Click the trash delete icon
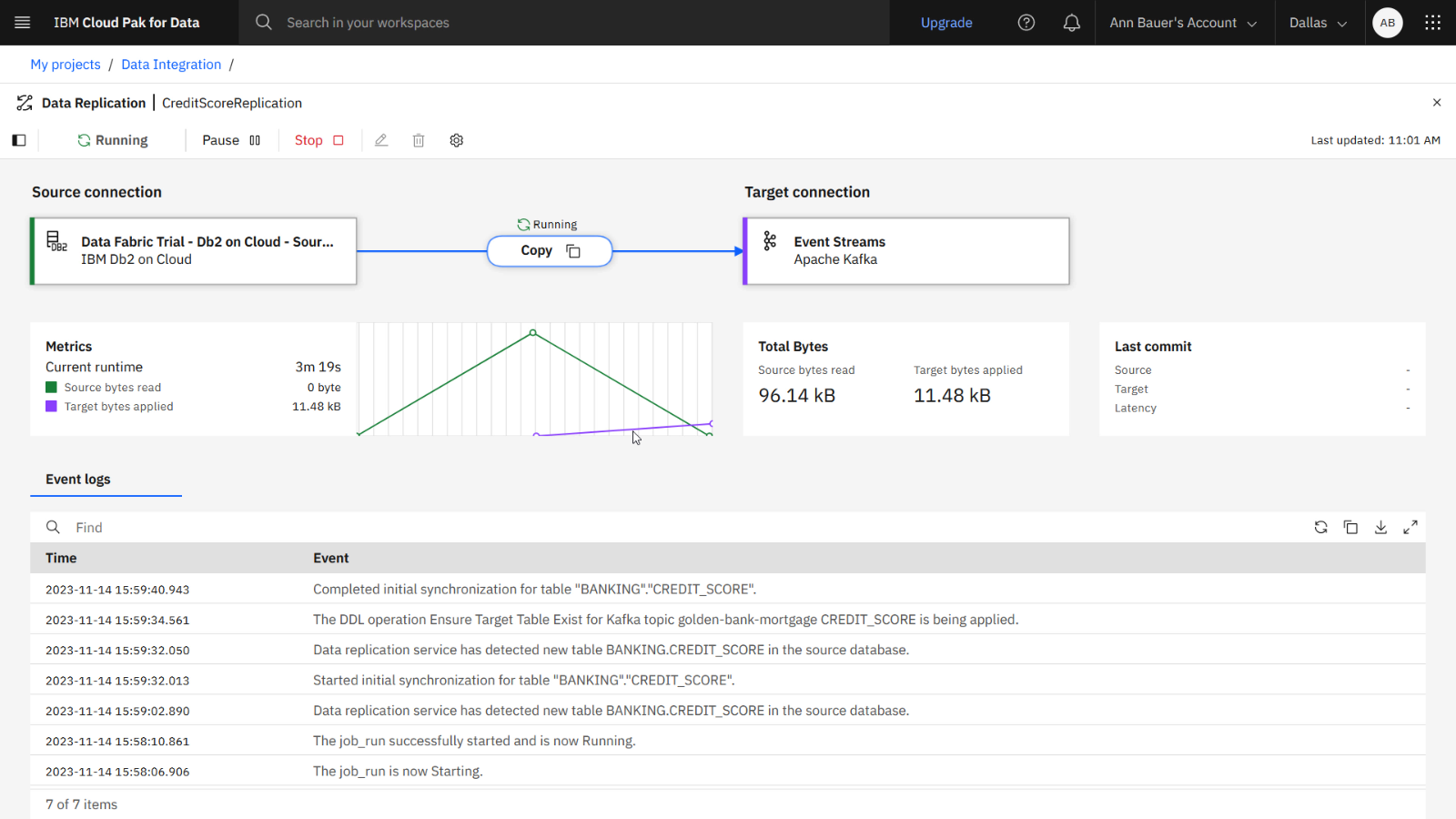The width and height of the screenshot is (1456, 819). click(x=419, y=140)
